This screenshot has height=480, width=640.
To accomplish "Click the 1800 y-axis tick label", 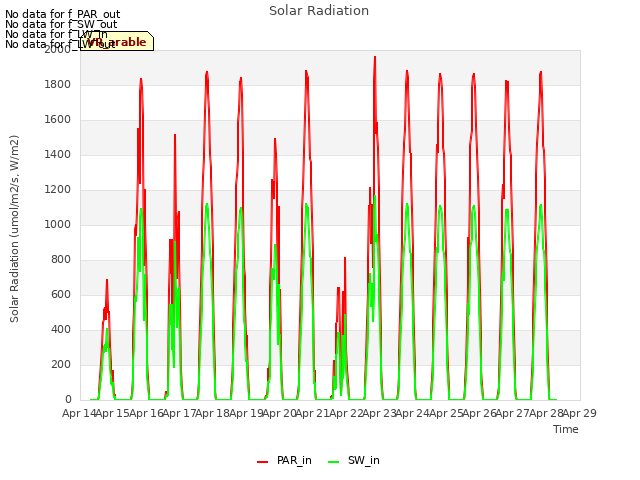I will point(58,84).
